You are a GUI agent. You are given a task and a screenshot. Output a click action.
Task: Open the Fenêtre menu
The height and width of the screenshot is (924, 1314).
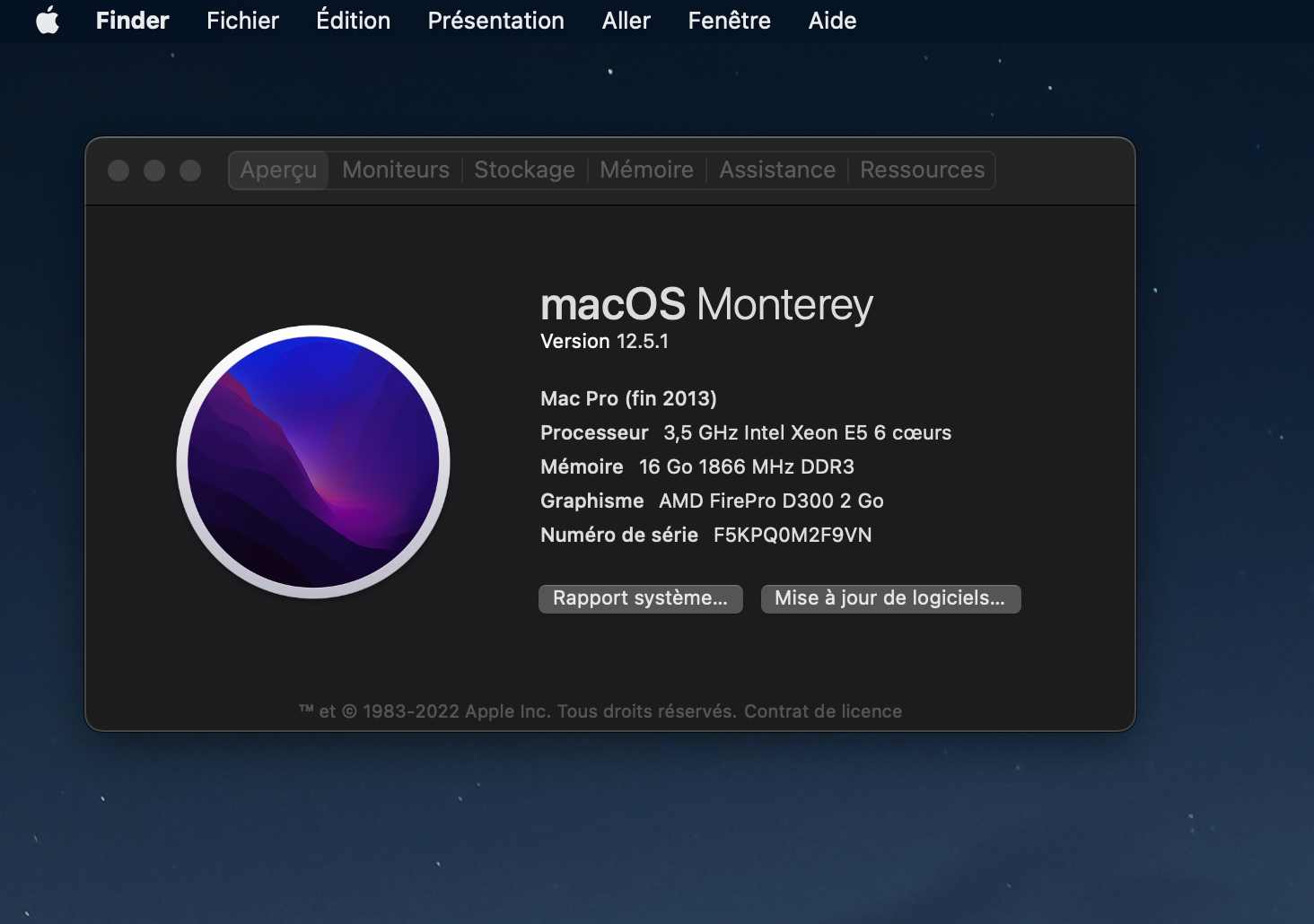[x=729, y=20]
